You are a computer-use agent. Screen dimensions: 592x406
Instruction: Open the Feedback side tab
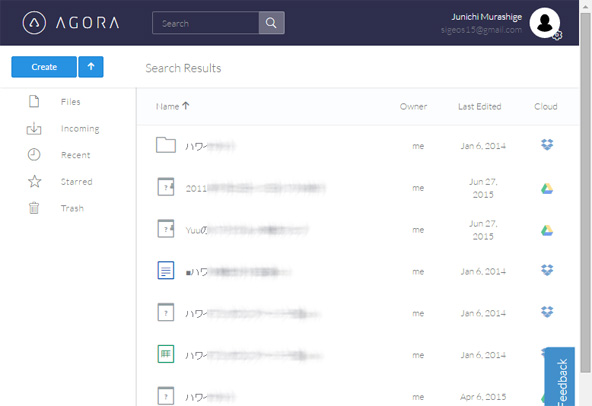[561, 378]
